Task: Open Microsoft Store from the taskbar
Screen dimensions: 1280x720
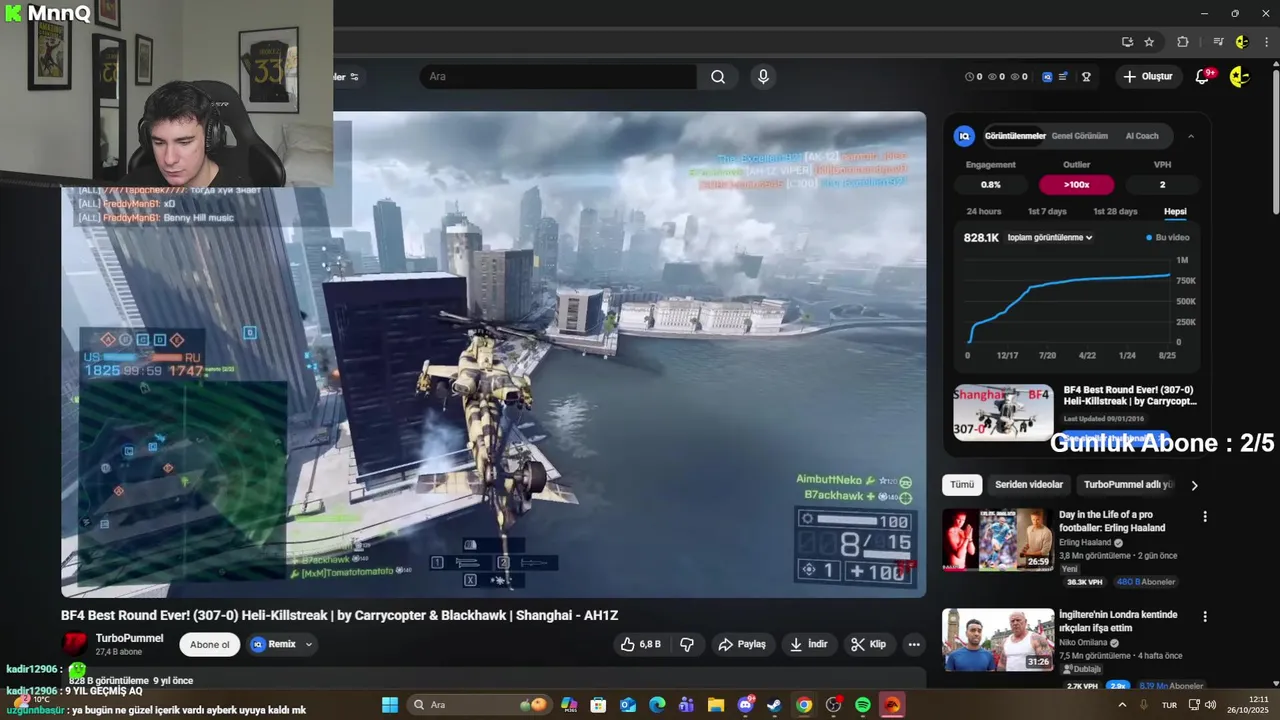Action: point(598,705)
